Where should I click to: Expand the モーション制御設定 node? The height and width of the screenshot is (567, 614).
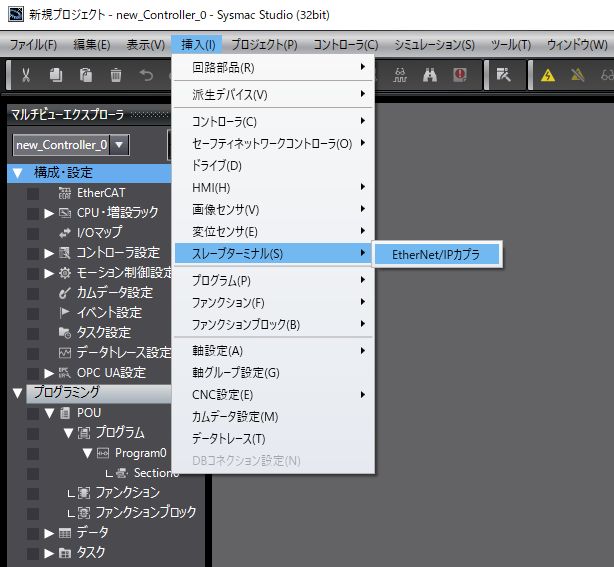pos(49,273)
